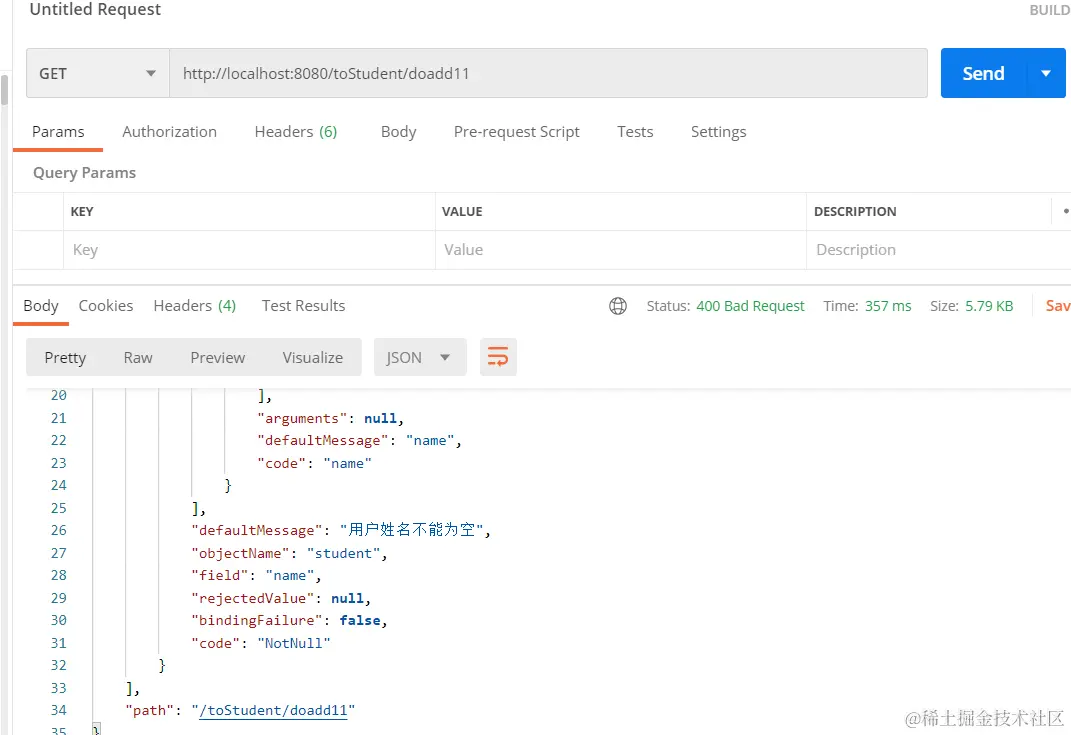
Task: Switch to the Authorization tab
Action: (169, 131)
